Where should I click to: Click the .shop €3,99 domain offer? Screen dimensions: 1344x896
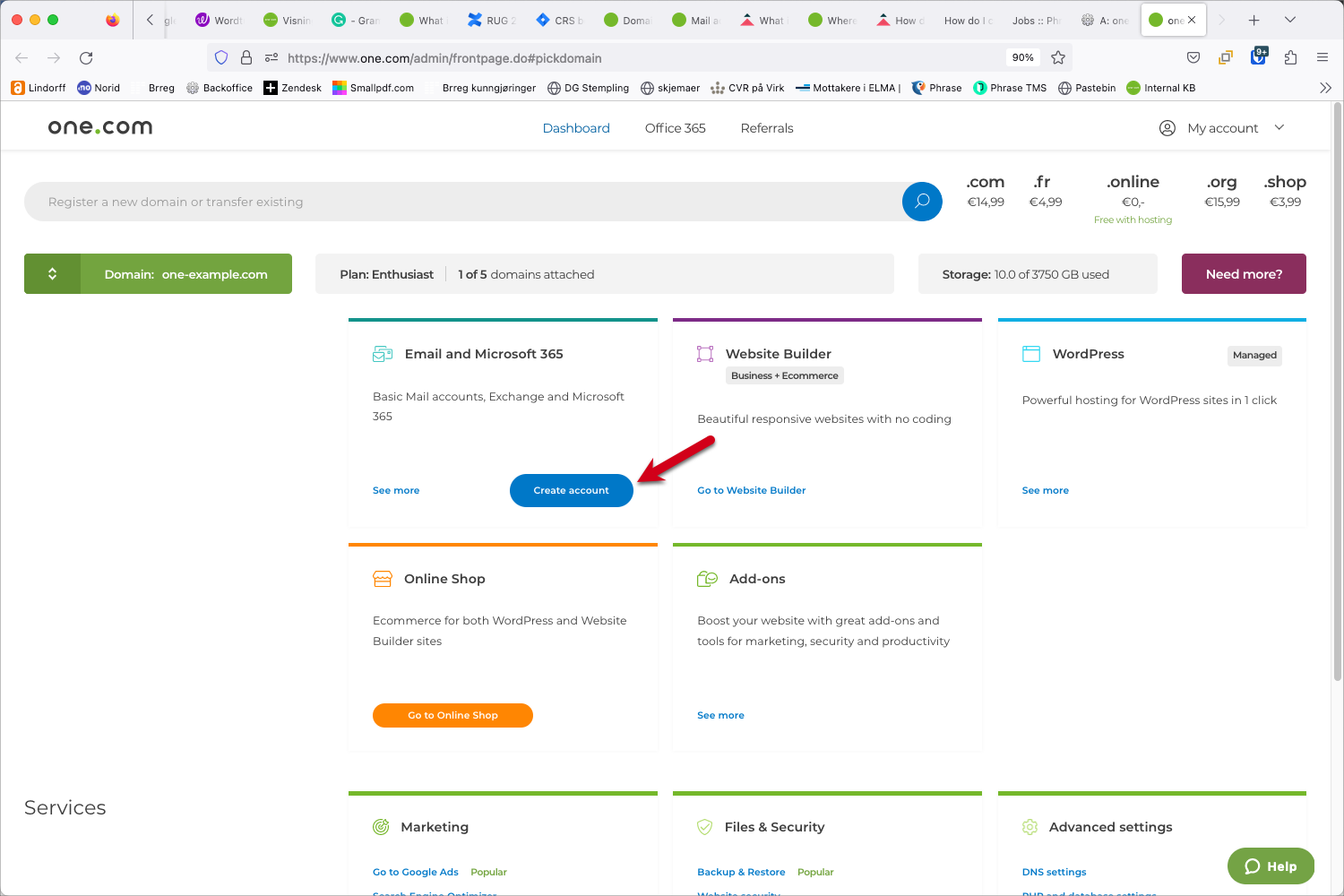click(x=1285, y=191)
